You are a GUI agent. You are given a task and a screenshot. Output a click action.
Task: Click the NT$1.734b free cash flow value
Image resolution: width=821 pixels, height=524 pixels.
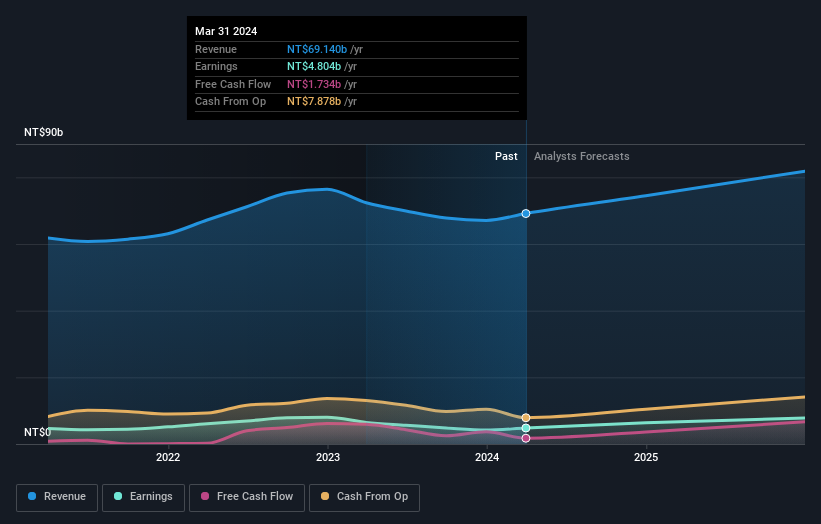314,84
